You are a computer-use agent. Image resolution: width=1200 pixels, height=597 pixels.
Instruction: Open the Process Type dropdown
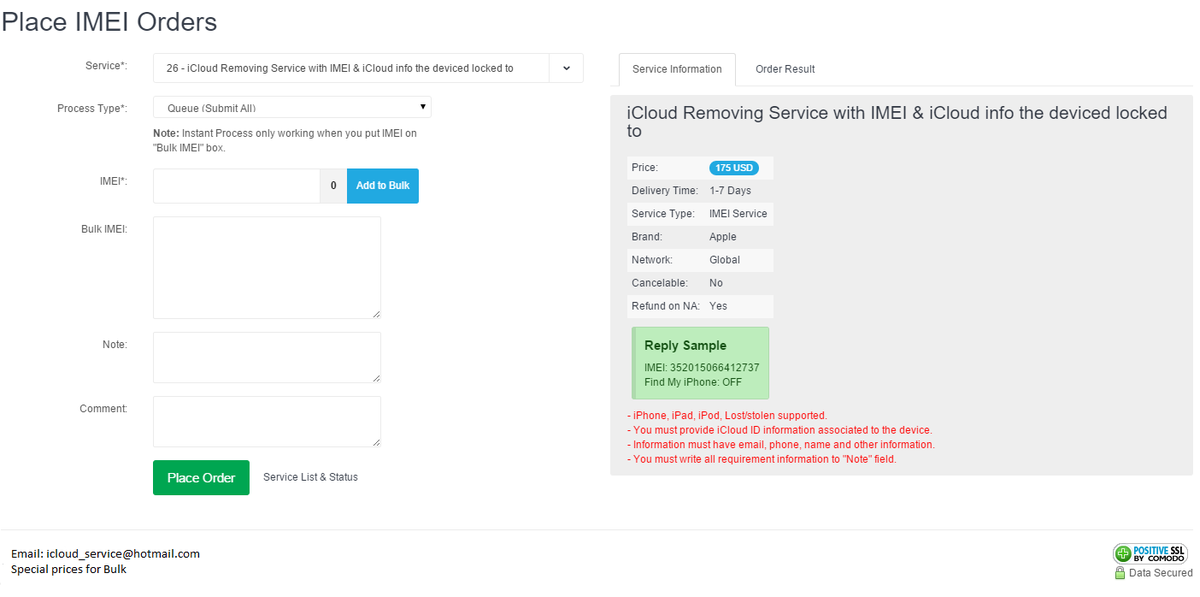pyautogui.click(x=292, y=107)
